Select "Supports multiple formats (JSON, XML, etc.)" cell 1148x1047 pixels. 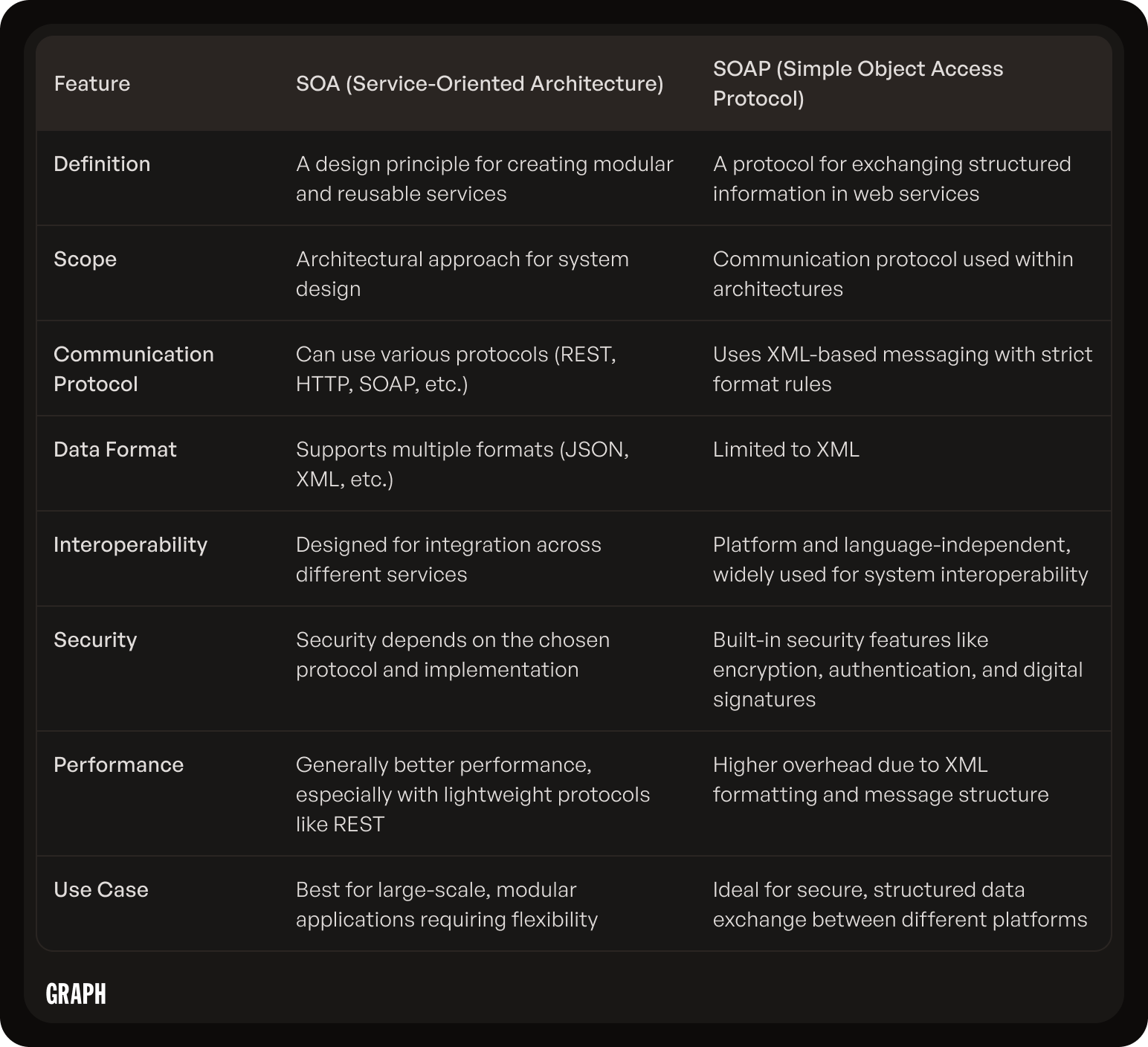click(462, 464)
